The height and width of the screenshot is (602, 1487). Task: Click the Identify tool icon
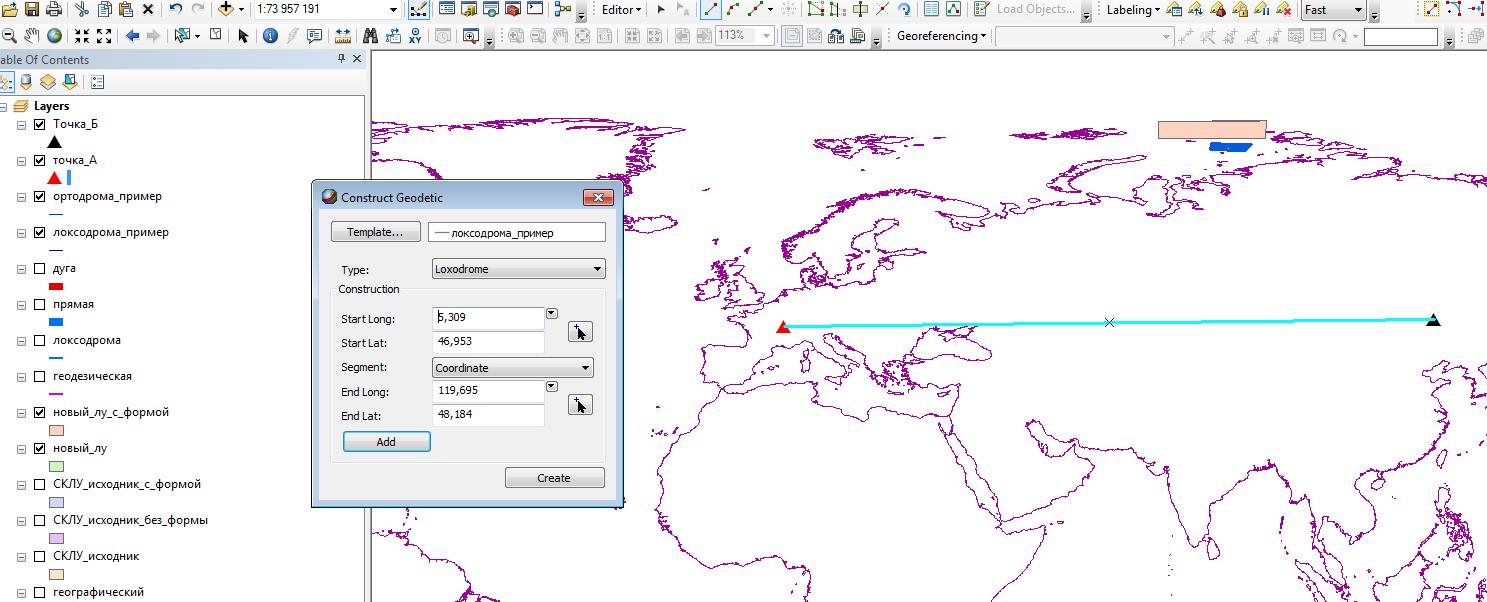pyautogui.click(x=270, y=36)
